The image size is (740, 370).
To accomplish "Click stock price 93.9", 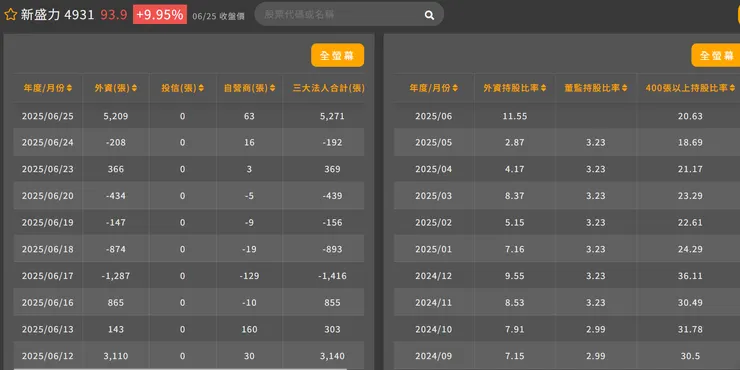I will [114, 15].
